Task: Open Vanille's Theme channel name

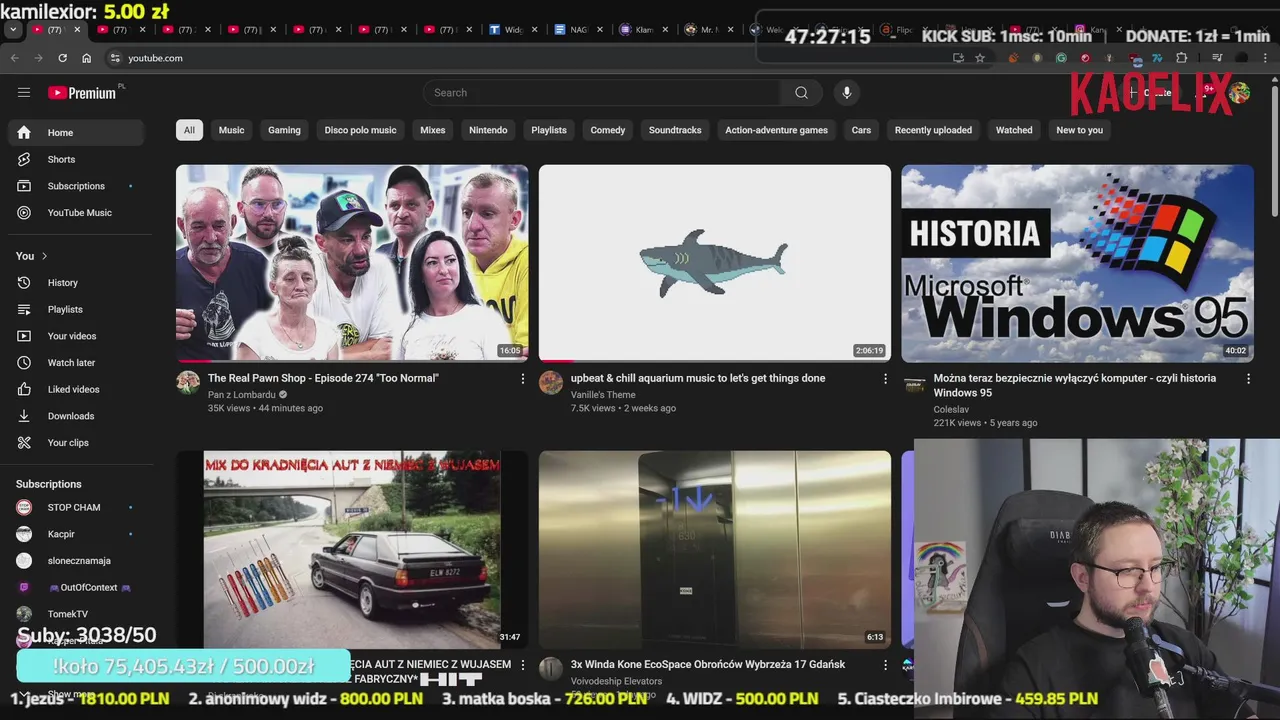Action: coord(603,395)
